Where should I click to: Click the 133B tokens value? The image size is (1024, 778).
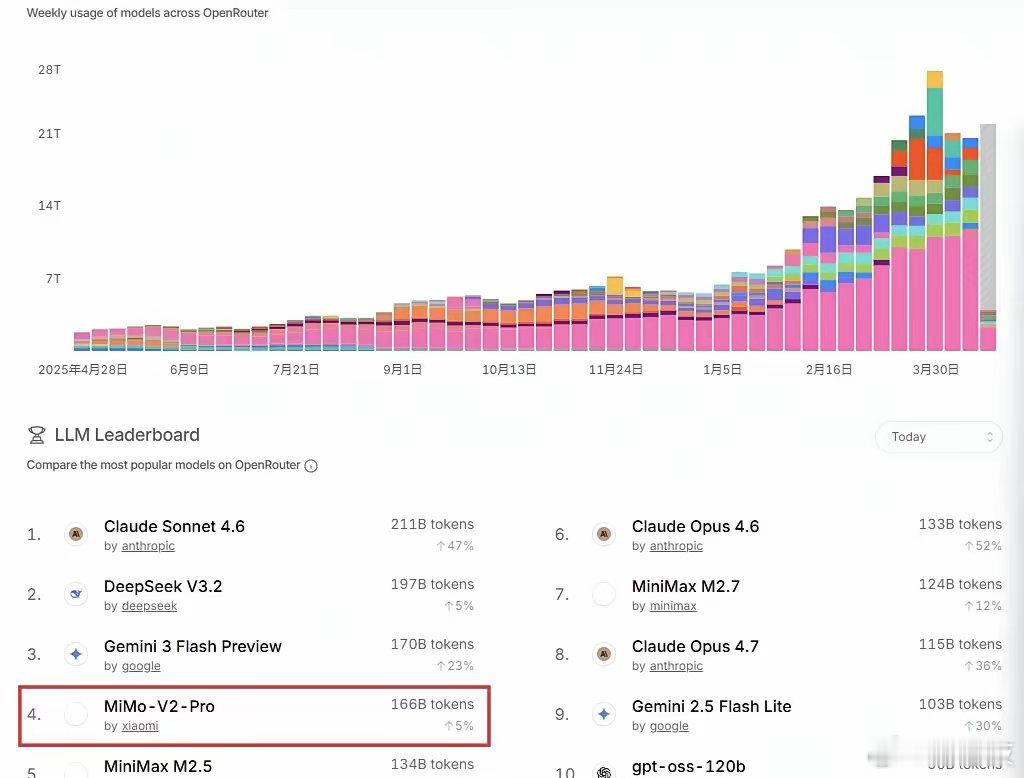tap(960, 525)
